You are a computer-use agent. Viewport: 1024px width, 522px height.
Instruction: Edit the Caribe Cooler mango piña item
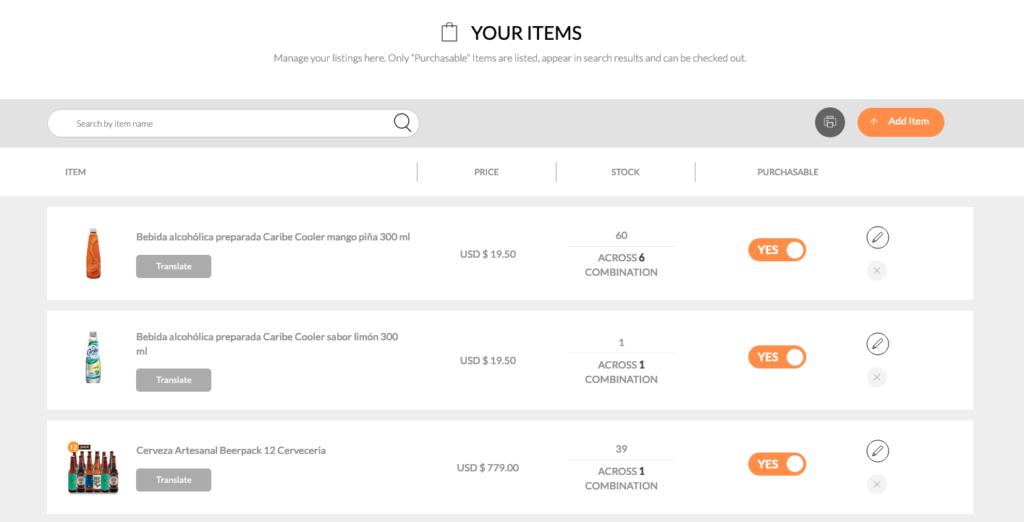(x=877, y=237)
